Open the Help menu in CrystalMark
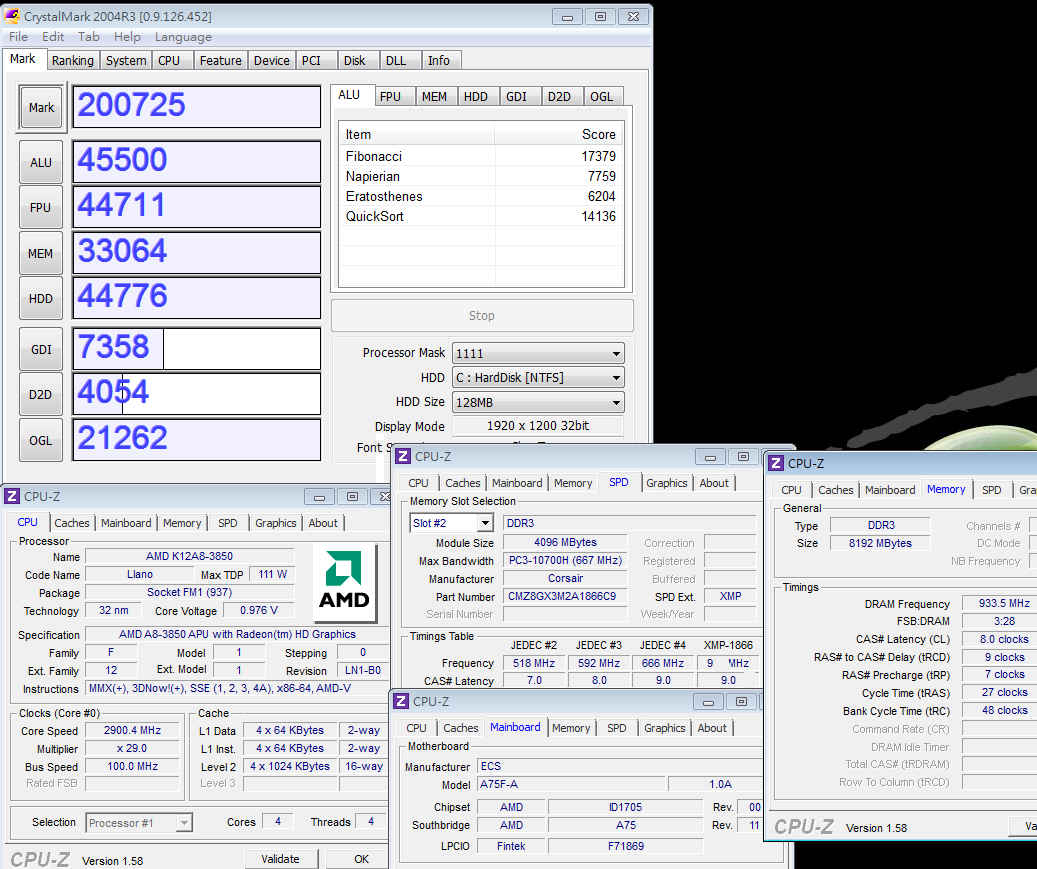 coord(127,37)
